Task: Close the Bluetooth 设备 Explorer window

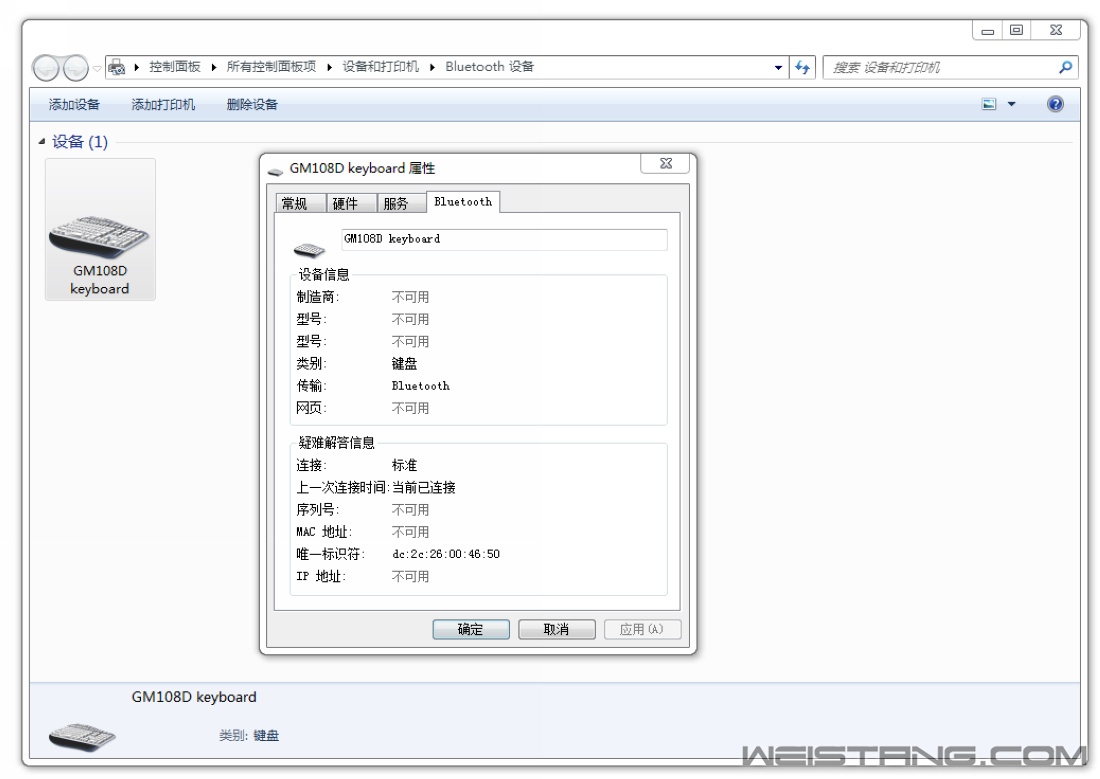Action: click(x=1056, y=30)
